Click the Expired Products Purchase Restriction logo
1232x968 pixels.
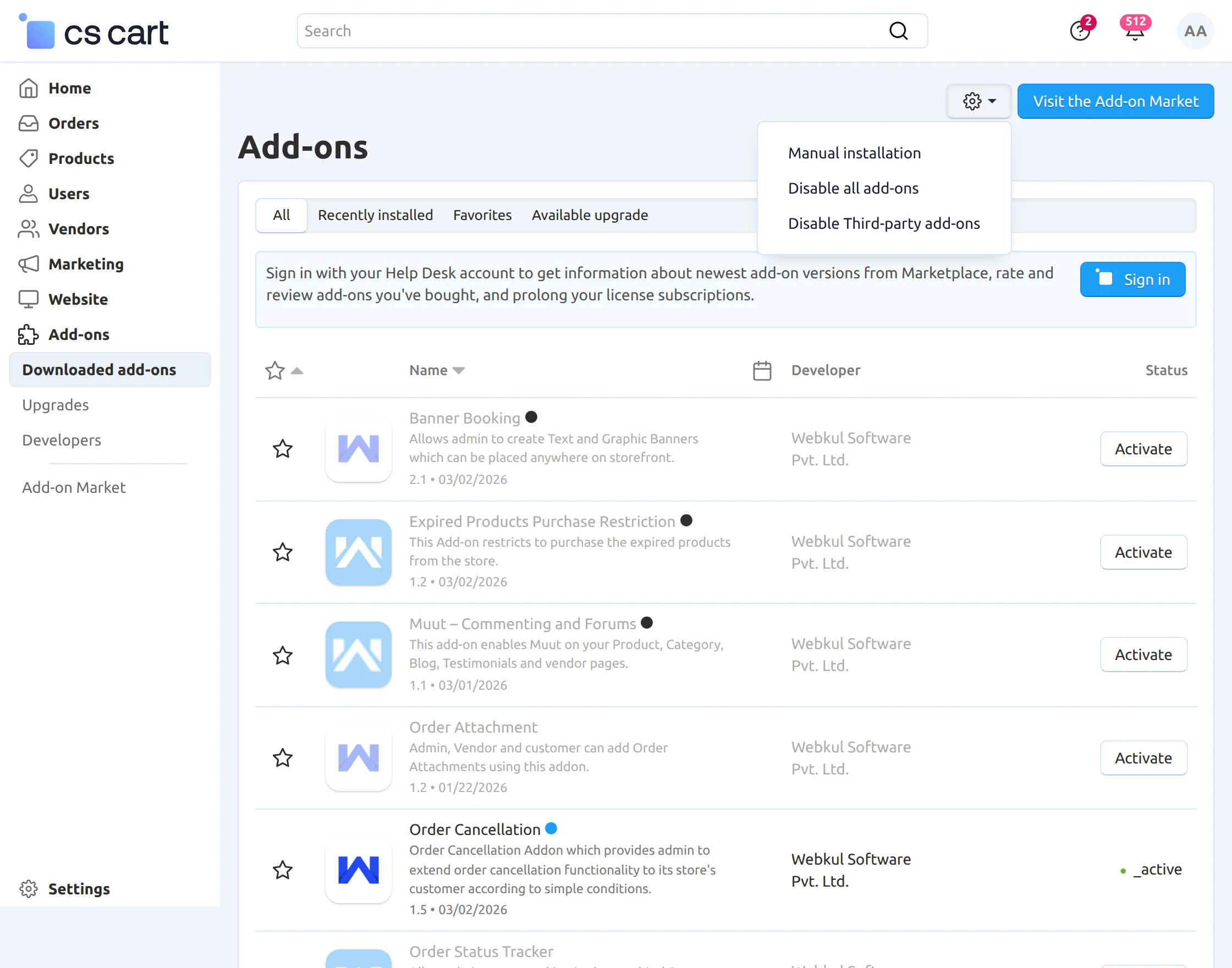358,552
